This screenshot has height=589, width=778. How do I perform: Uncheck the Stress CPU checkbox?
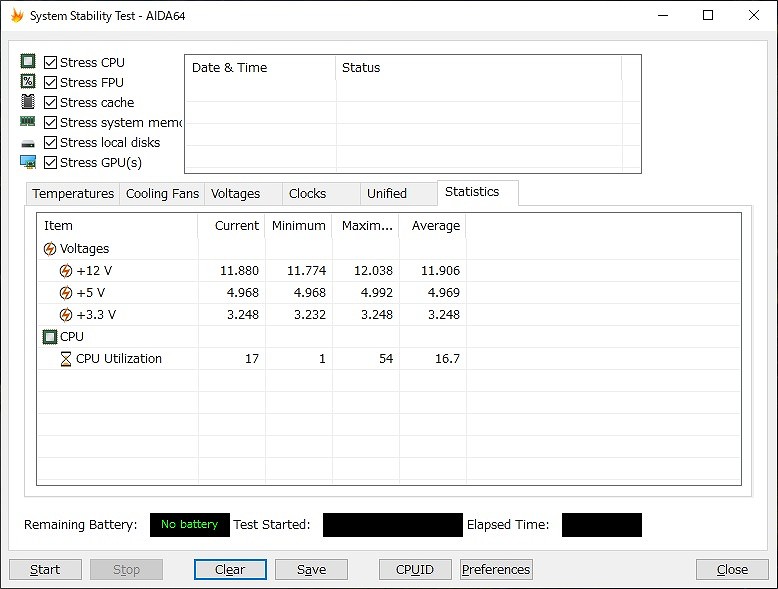pyautogui.click(x=50, y=62)
